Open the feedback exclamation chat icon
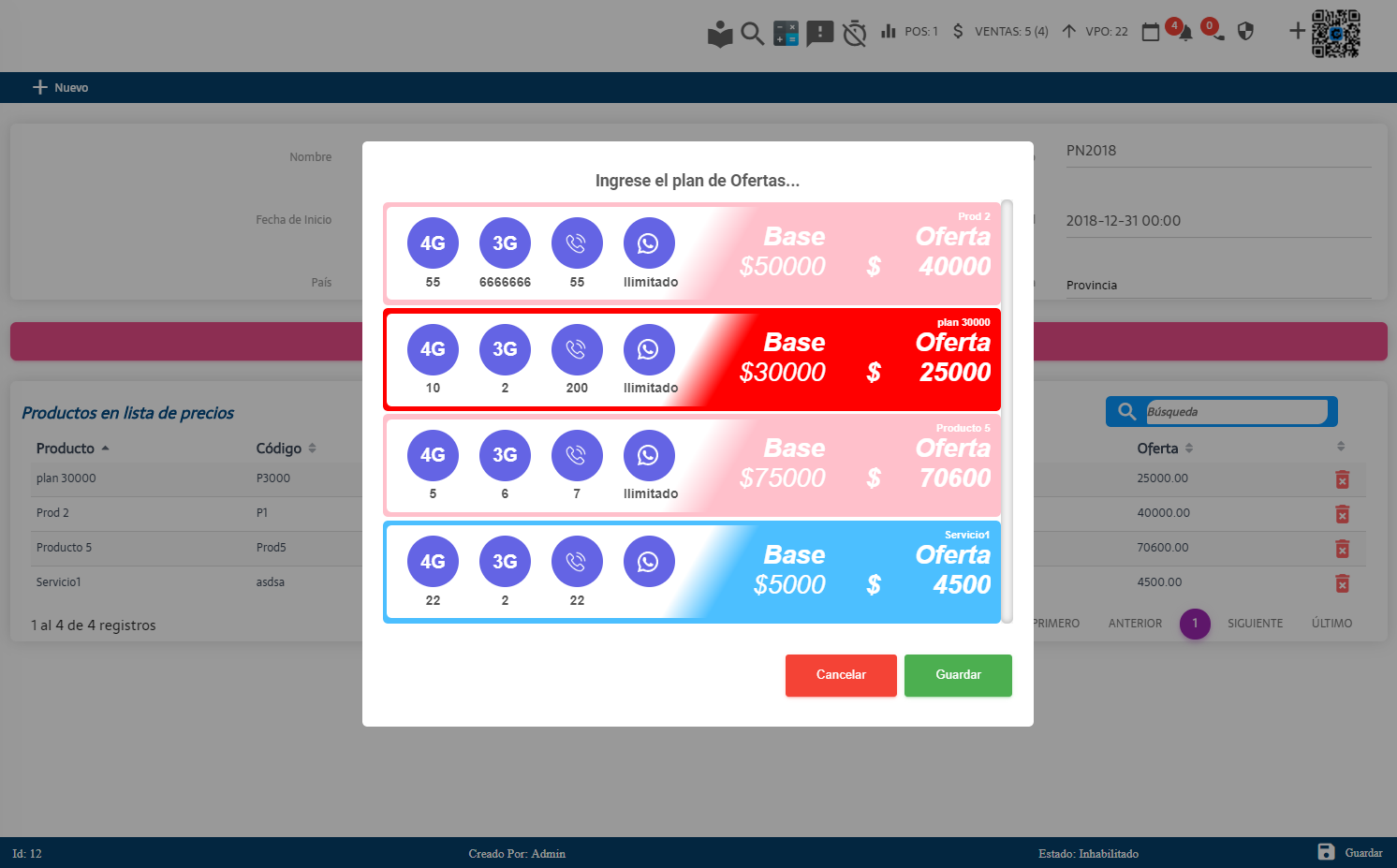Image resolution: width=1397 pixels, height=868 pixels. click(x=819, y=34)
